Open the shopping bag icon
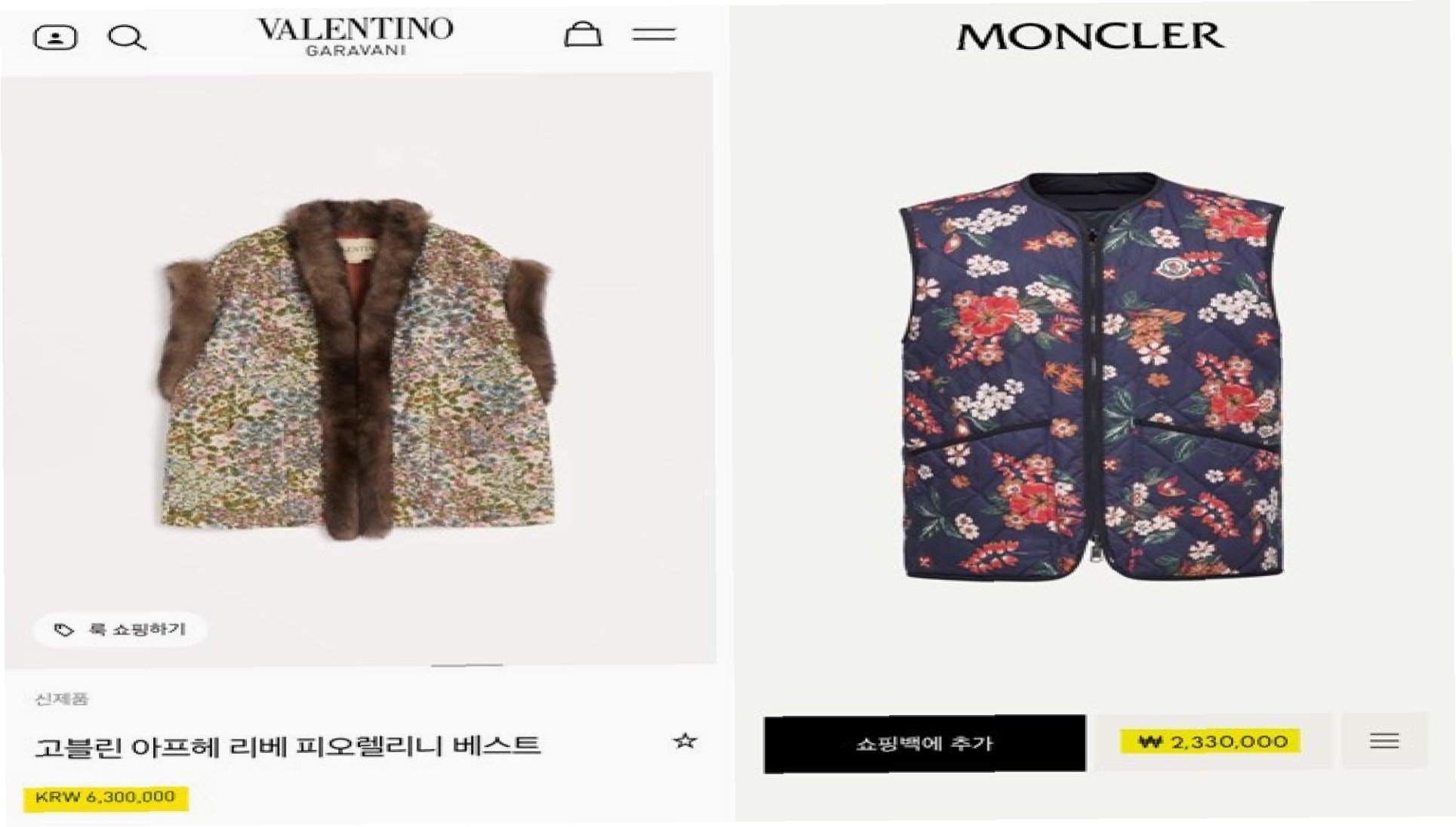 [583, 34]
